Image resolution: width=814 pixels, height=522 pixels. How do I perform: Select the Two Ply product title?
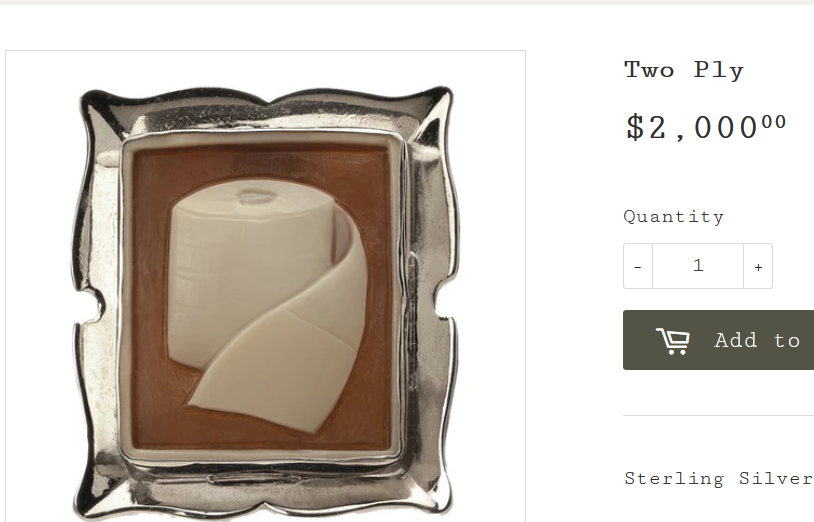click(684, 70)
